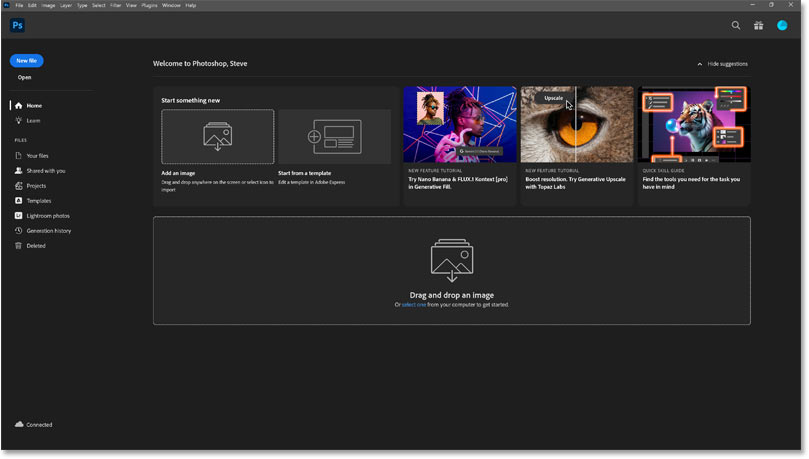Open Shared with you label
The width and height of the screenshot is (809, 459).
pyautogui.click(x=46, y=171)
